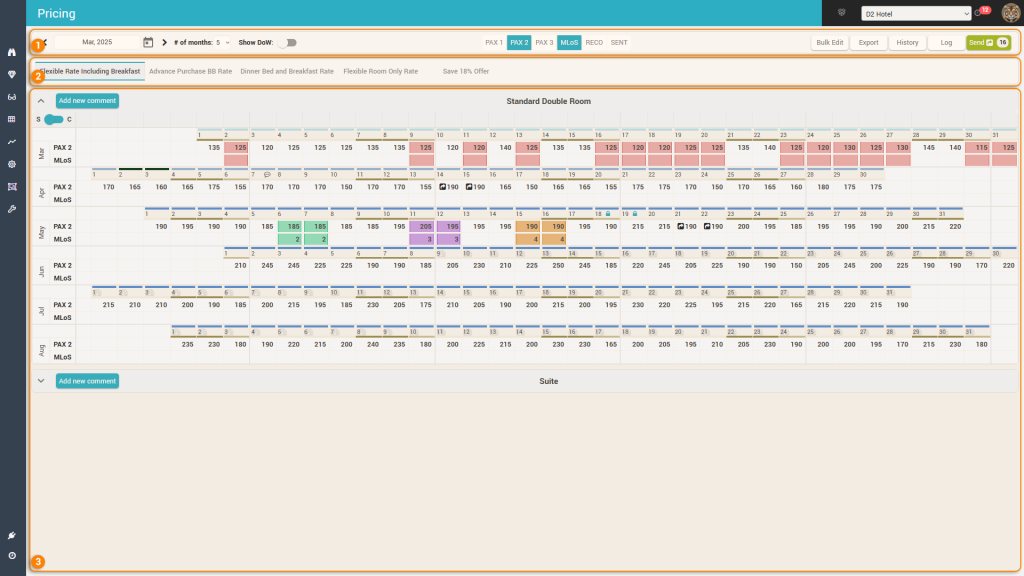Open the trend line chart icon in sidebar
This screenshot has width=1024, height=576.
click(x=12, y=142)
